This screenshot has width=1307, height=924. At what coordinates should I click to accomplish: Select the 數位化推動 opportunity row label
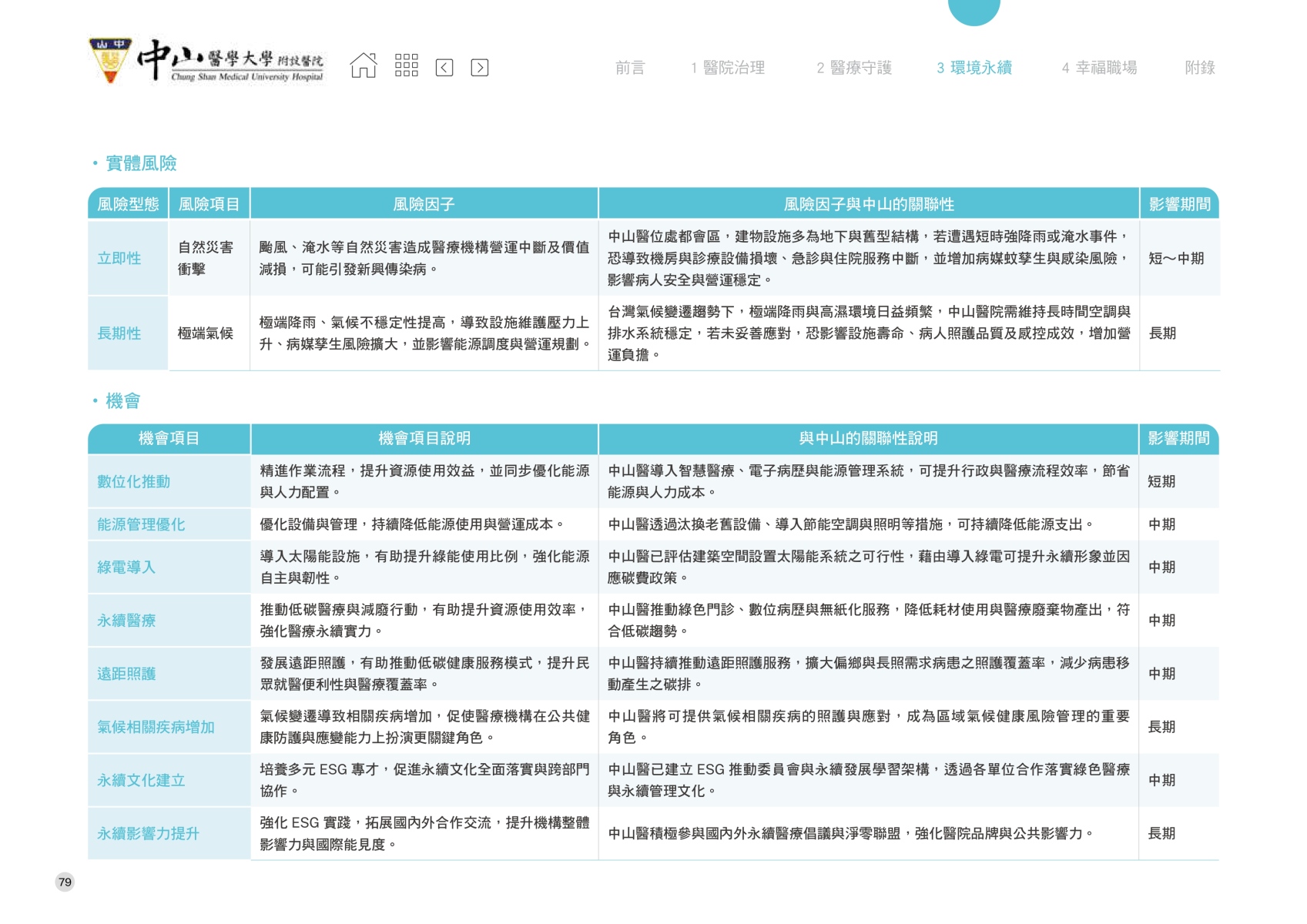134,482
